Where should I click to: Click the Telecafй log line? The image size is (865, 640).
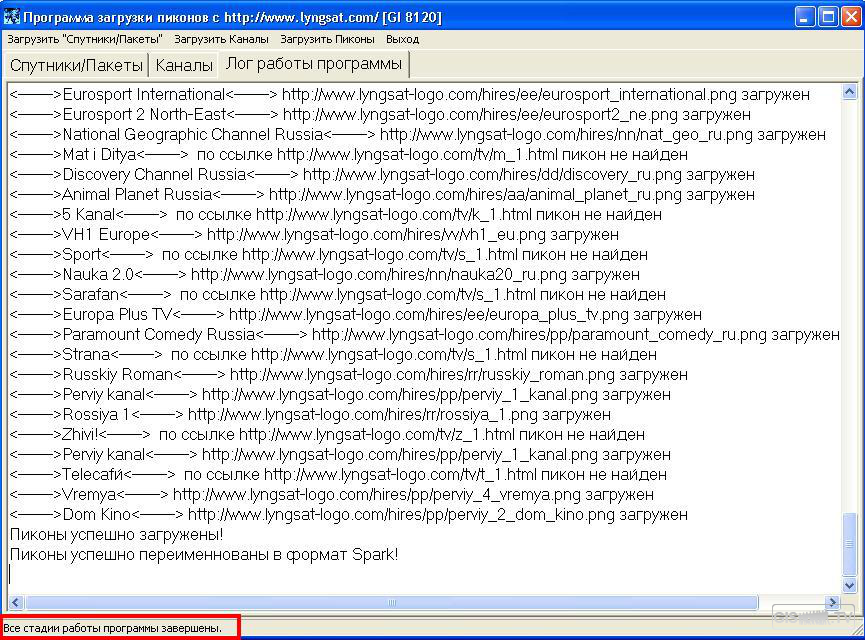coord(338,474)
